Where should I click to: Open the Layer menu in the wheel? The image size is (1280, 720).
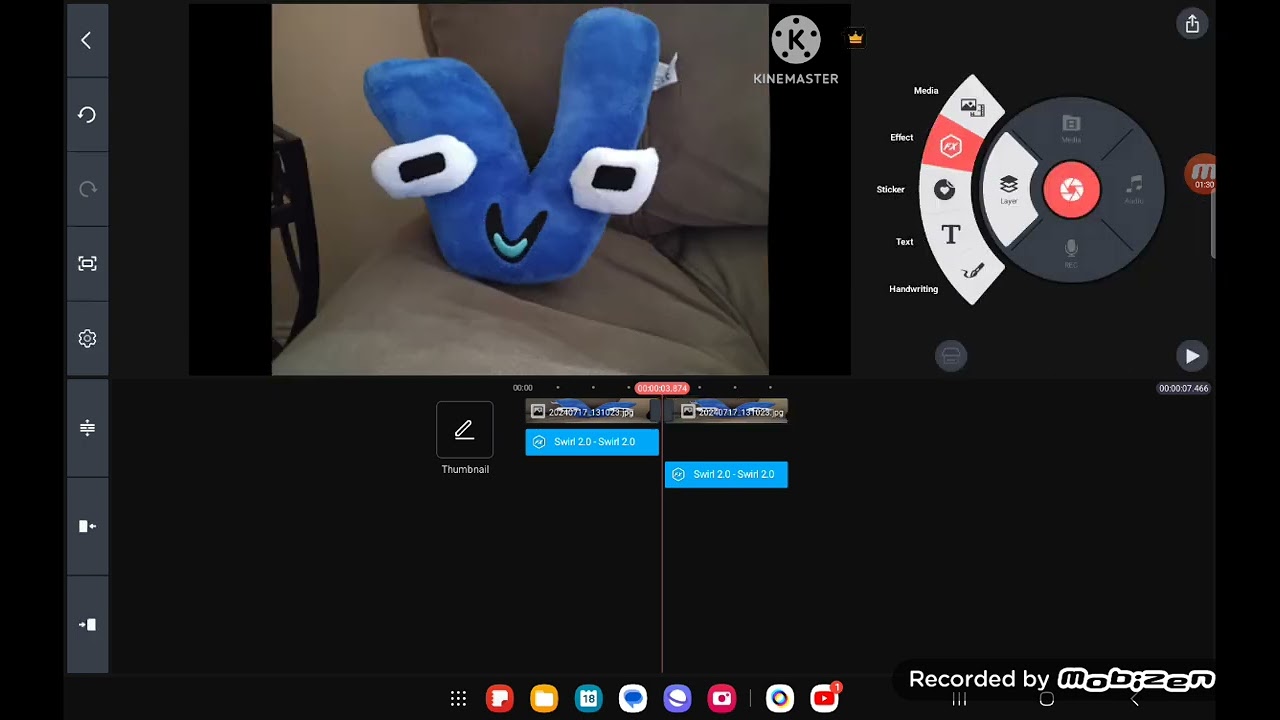1008,189
